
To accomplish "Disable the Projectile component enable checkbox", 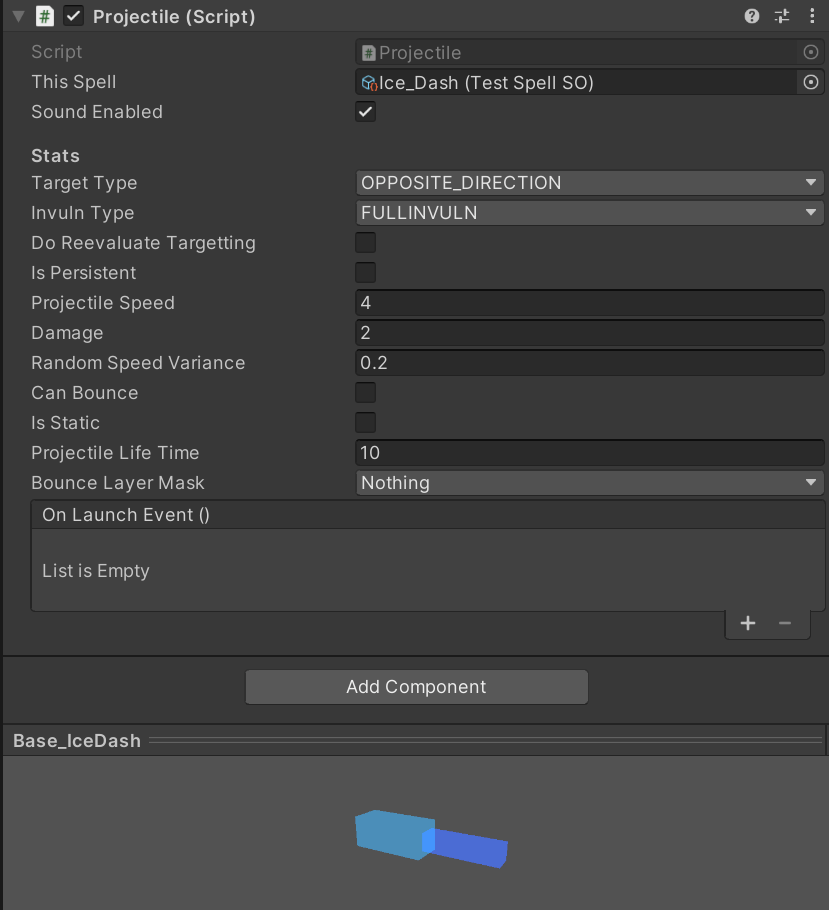I will (73, 16).
